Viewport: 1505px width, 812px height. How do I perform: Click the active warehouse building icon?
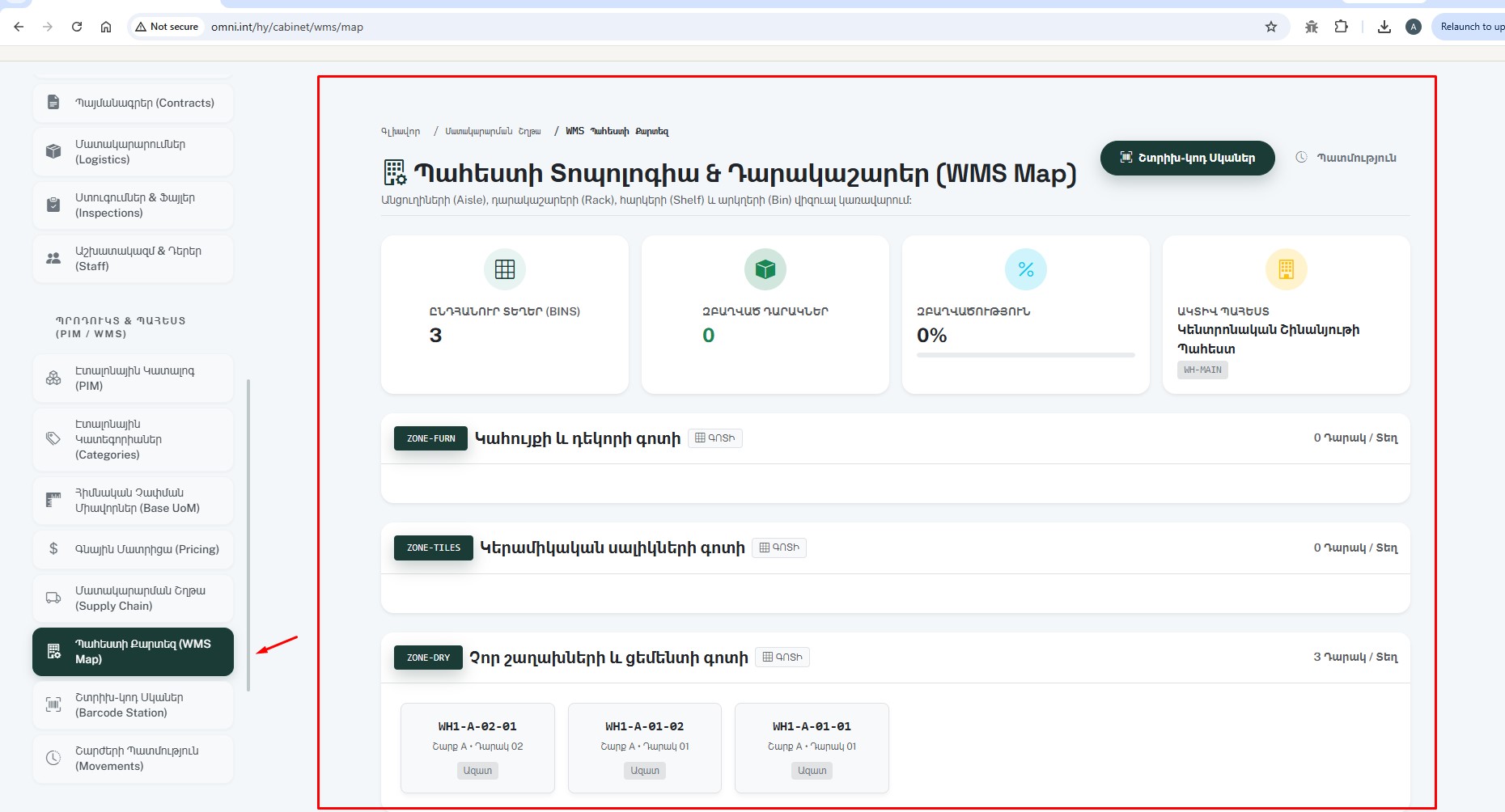pos(1287,269)
